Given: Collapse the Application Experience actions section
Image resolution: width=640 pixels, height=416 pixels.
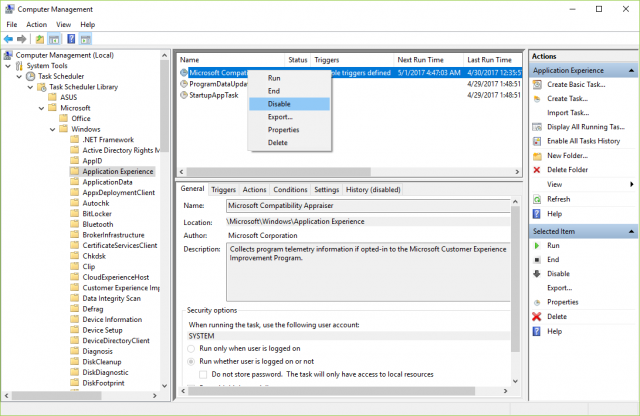Looking at the screenshot, I should tap(629, 71).
